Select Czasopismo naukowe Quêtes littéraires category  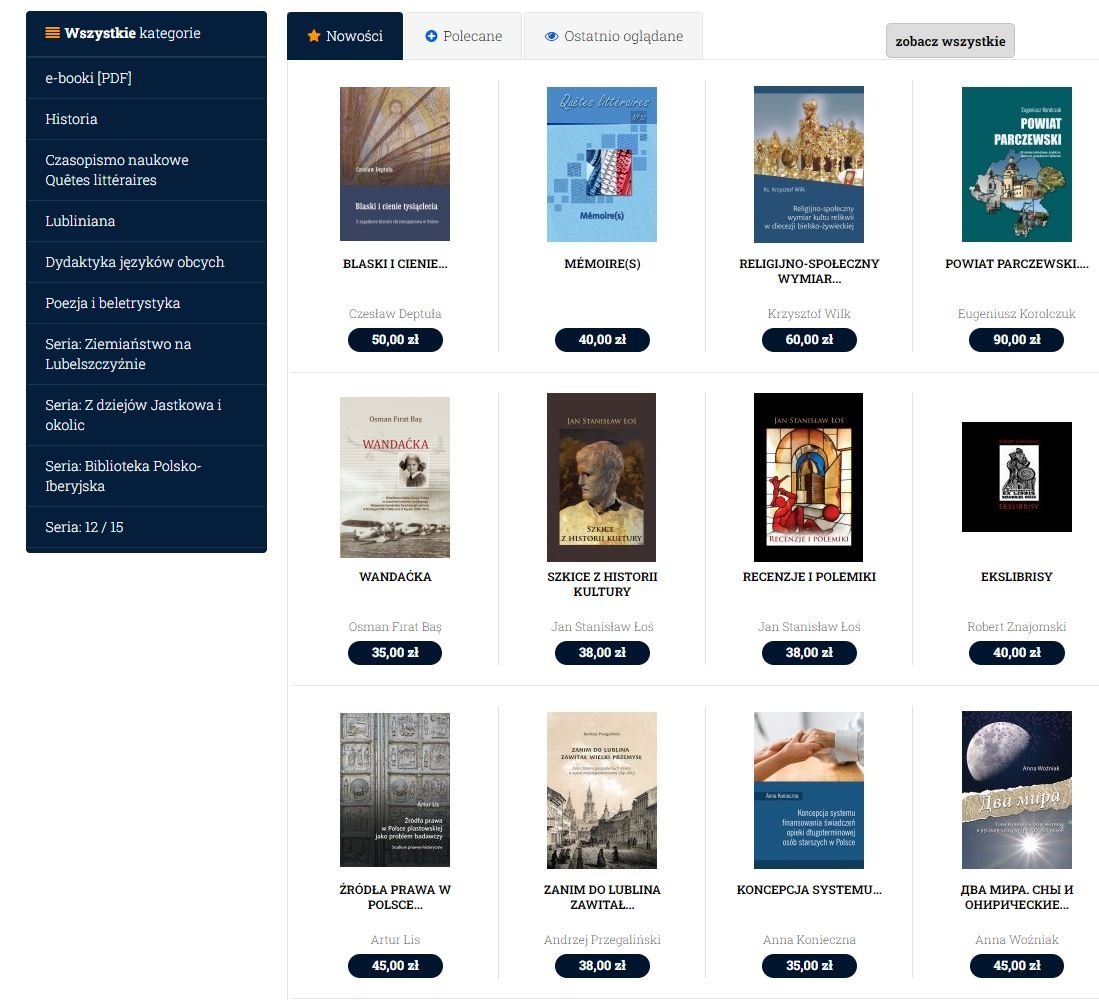click(x=146, y=170)
